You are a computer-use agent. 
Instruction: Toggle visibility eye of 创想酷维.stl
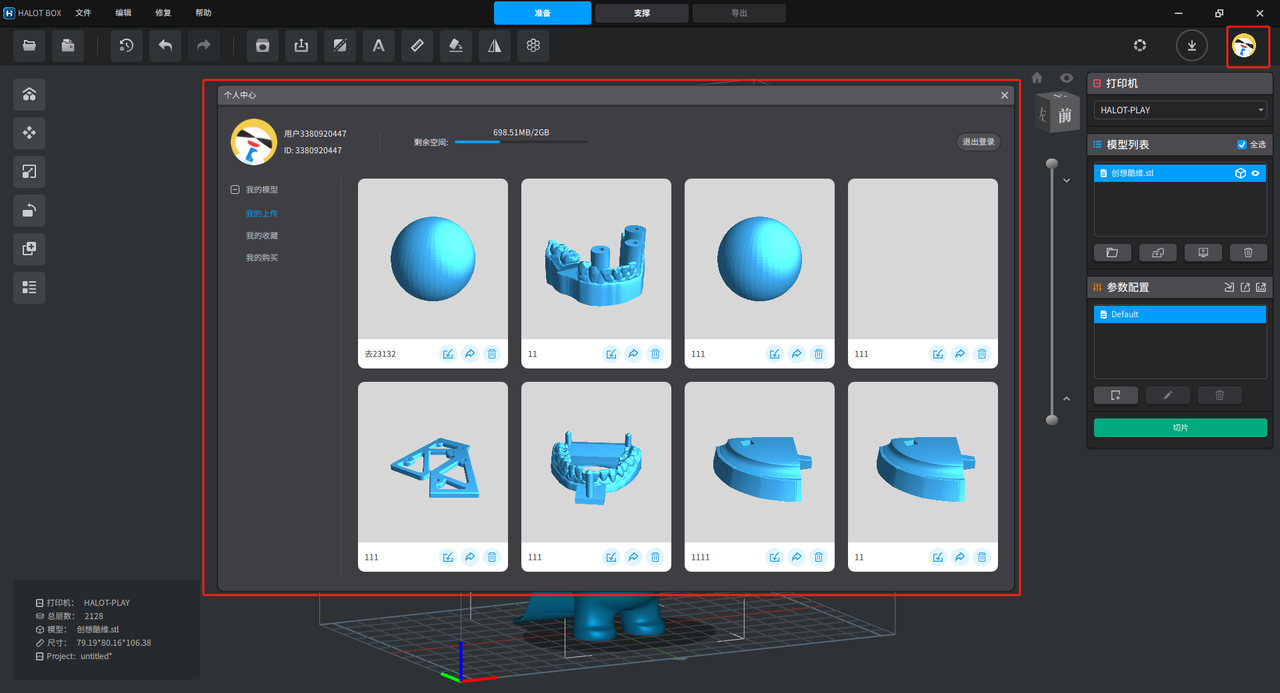click(x=1257, y=173)
